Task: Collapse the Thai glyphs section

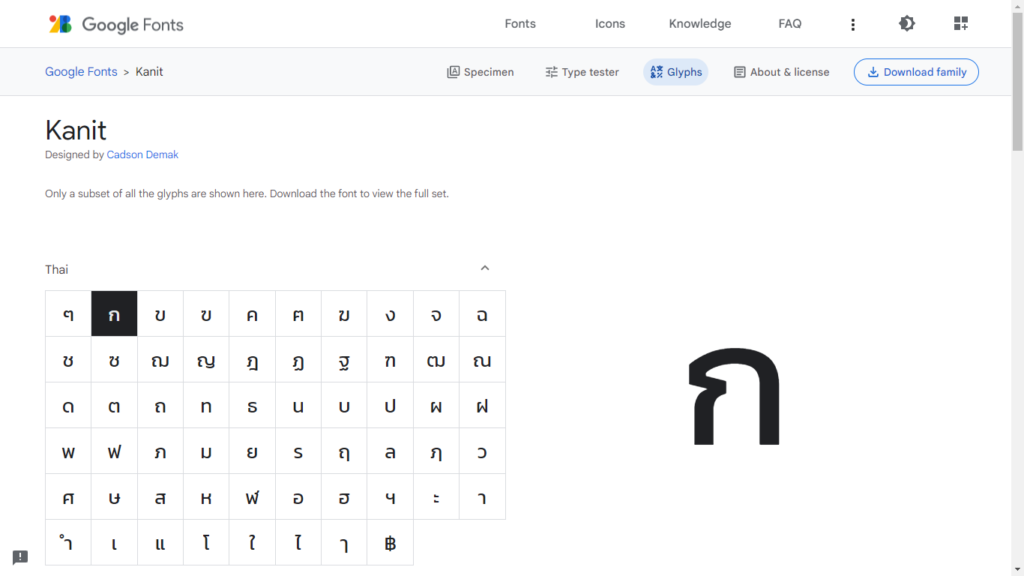Action: (x=485, y=269)
